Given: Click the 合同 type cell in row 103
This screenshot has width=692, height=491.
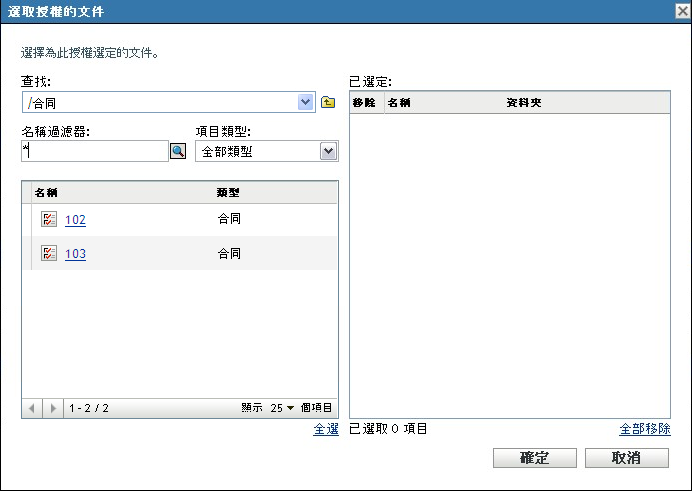Looking at the screenshot, I should [229, 254].
